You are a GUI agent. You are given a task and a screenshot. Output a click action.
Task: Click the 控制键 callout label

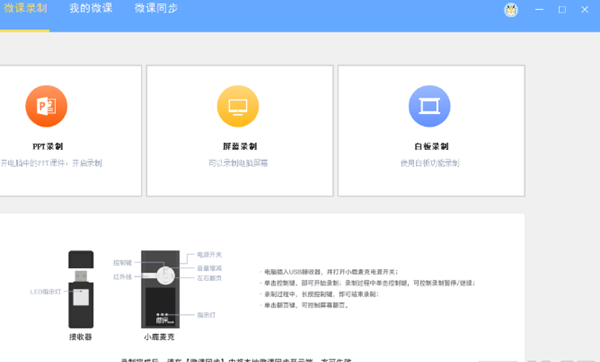pos(122,263)
